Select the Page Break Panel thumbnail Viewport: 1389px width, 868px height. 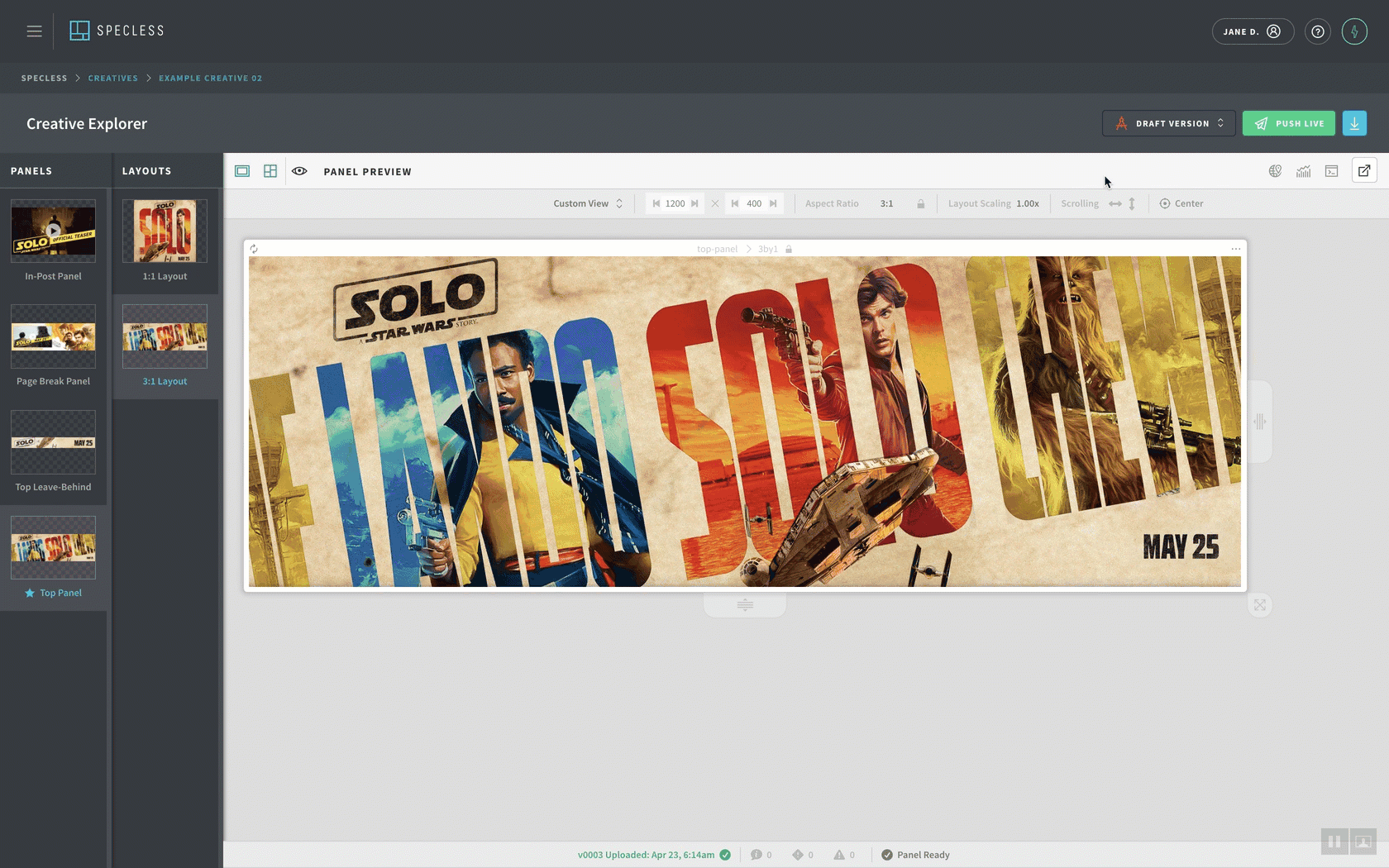tap(53, 336)
